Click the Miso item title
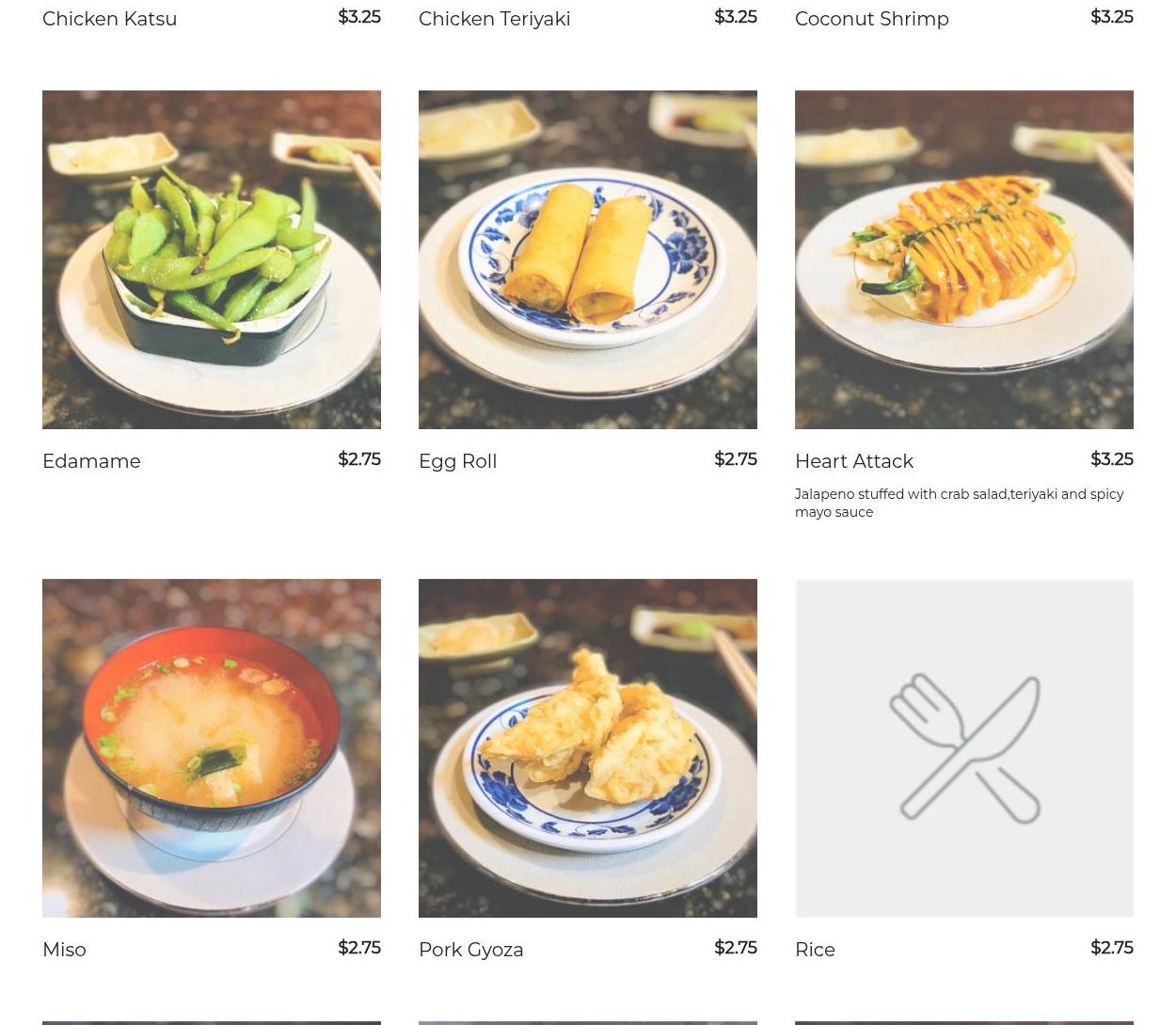This screenshot has width=1176, height=1025. 64,950
